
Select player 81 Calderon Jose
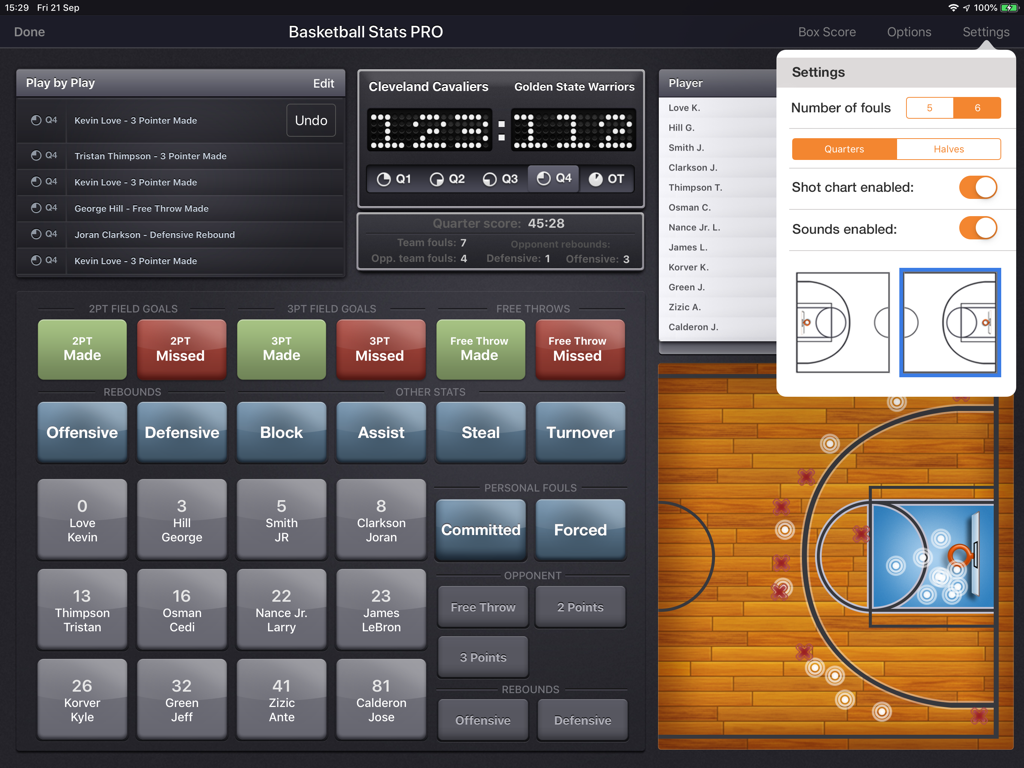(x=381, y=699)
